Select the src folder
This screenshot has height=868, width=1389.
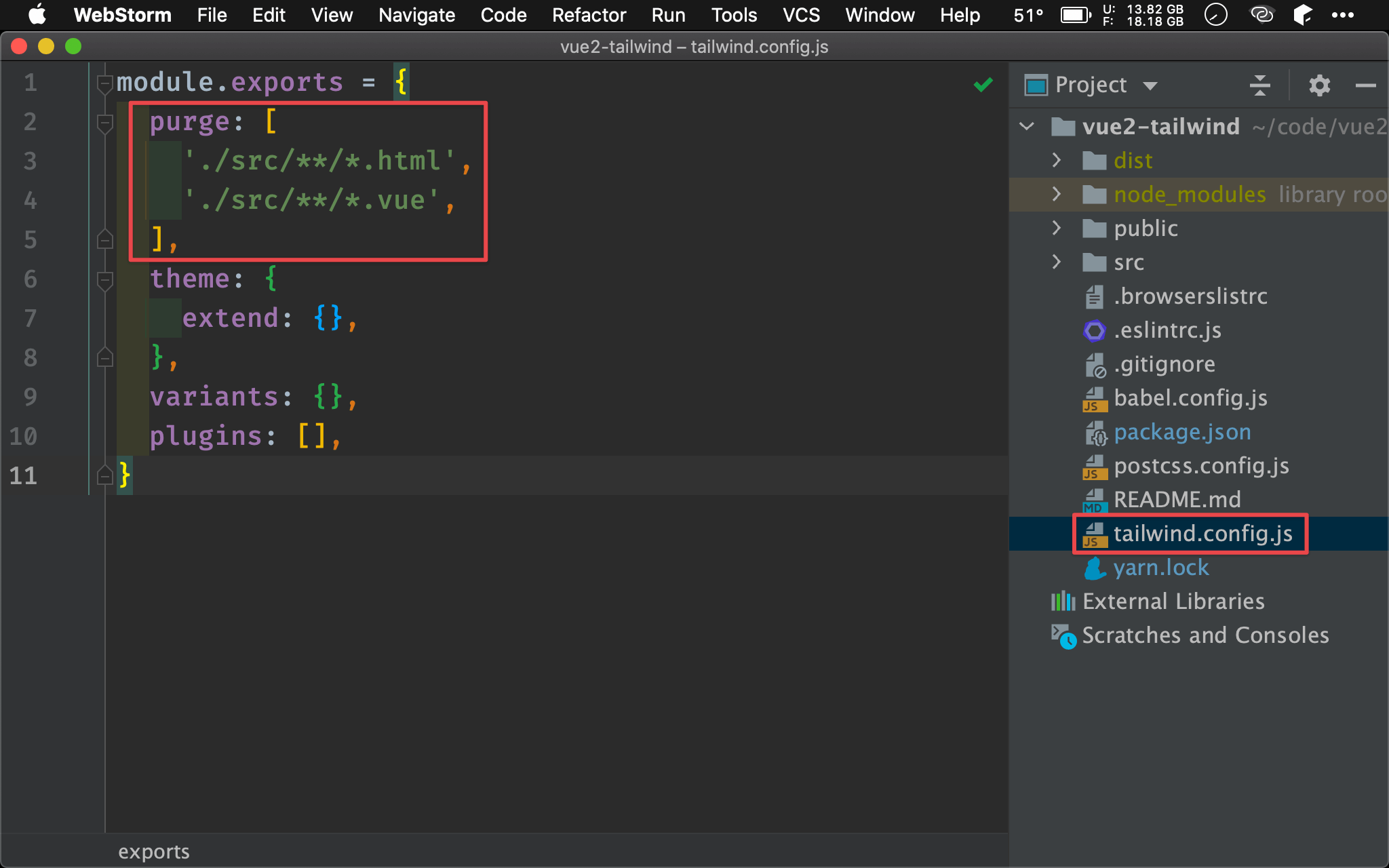tap(1129, 262)
